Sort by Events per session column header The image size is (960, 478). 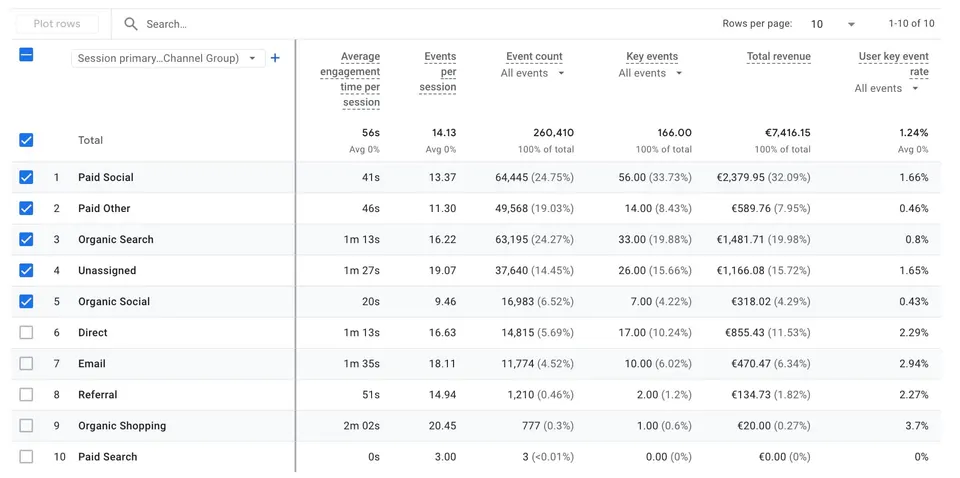pos(438,72)
